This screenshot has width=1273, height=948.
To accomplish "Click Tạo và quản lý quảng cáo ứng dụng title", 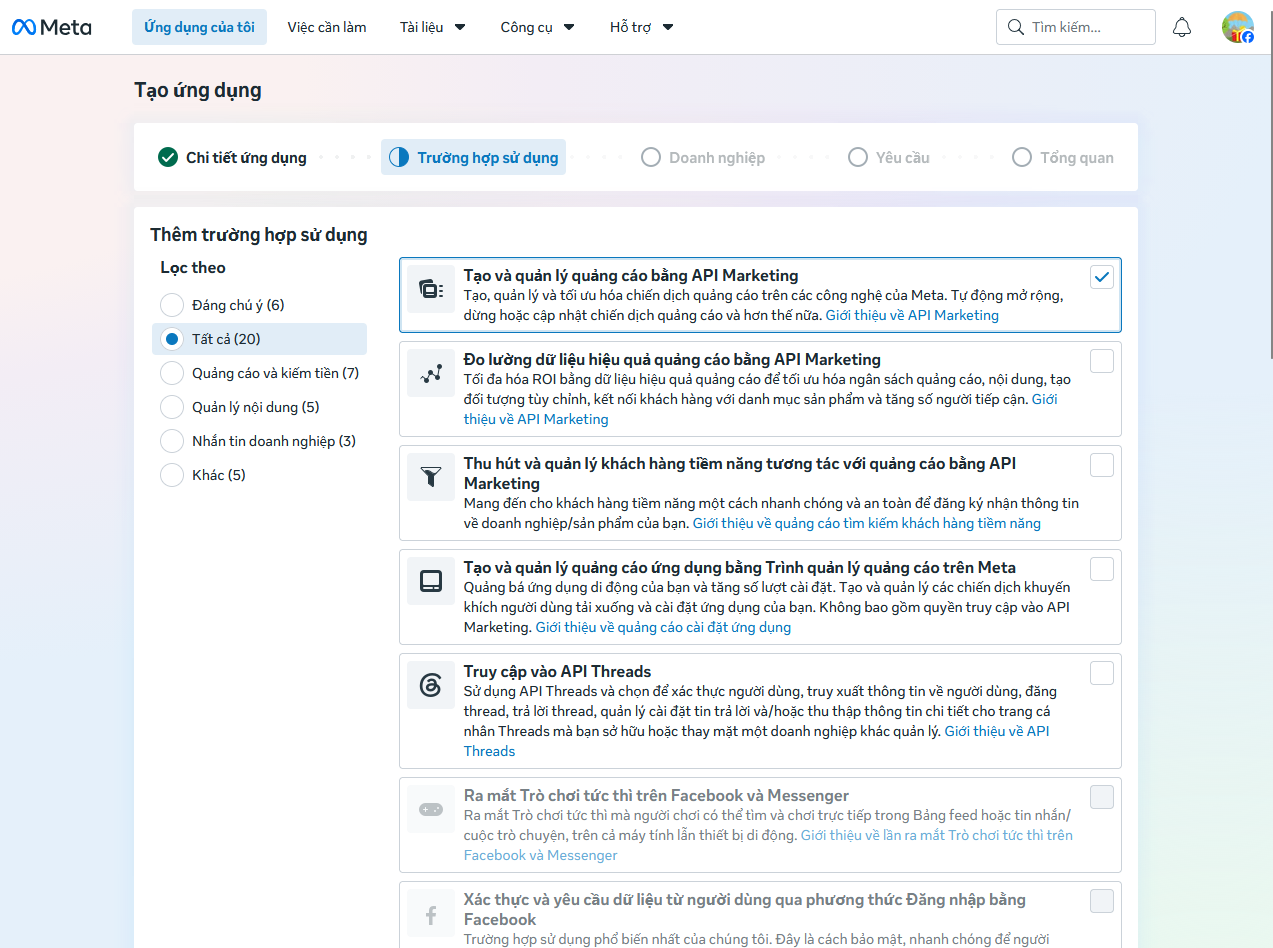I will pyautogui.click(x=740, y=568).
